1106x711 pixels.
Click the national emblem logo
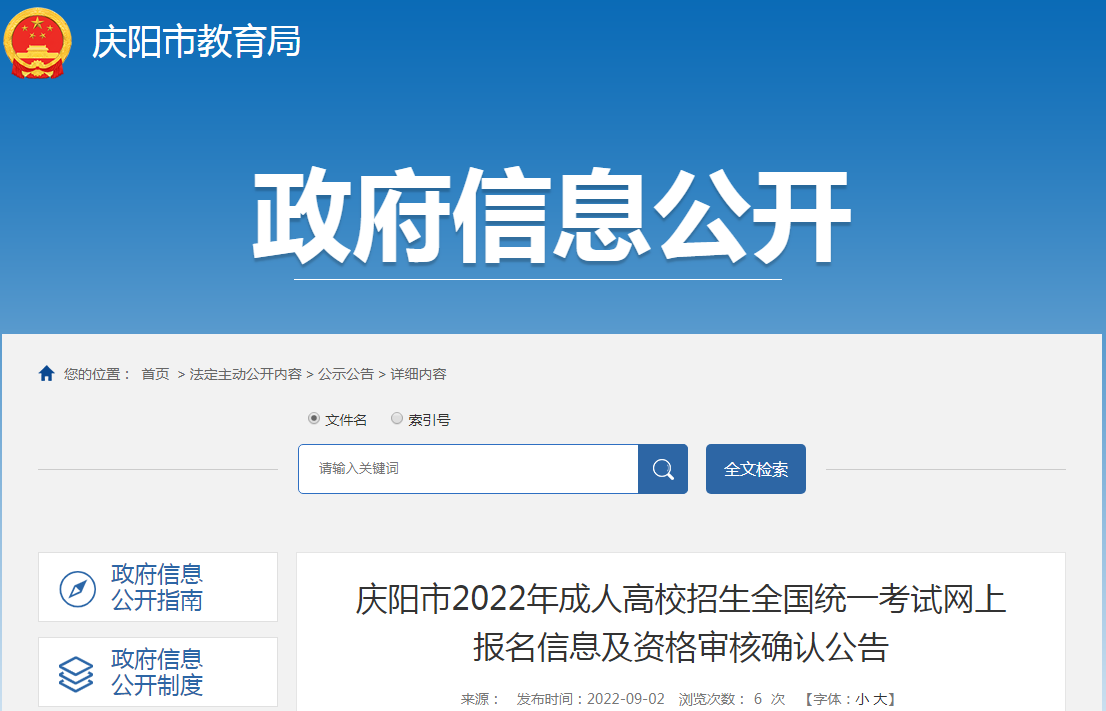pos(37,43)
